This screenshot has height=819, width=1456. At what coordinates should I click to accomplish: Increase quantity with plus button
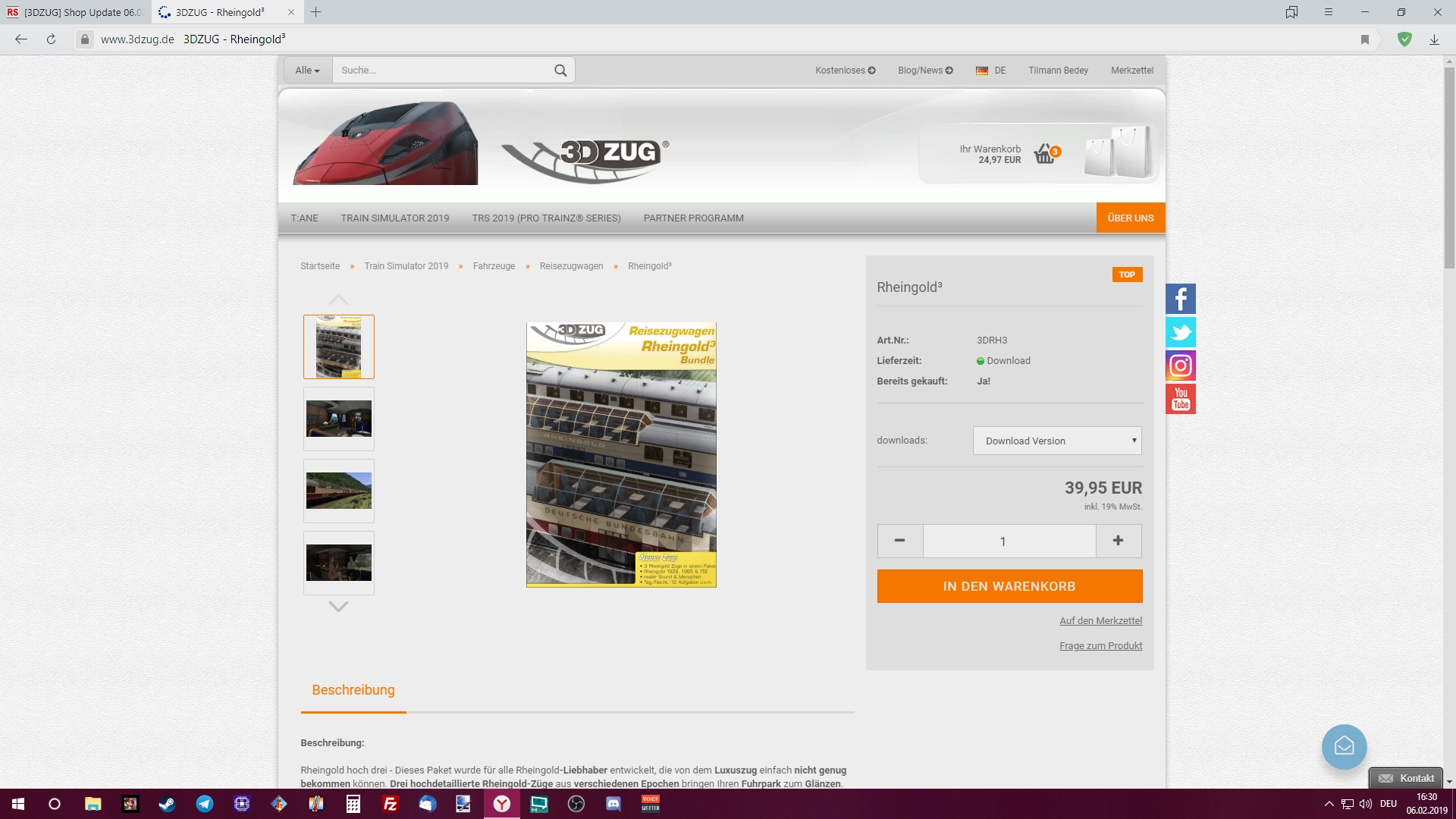[1118, 541]
